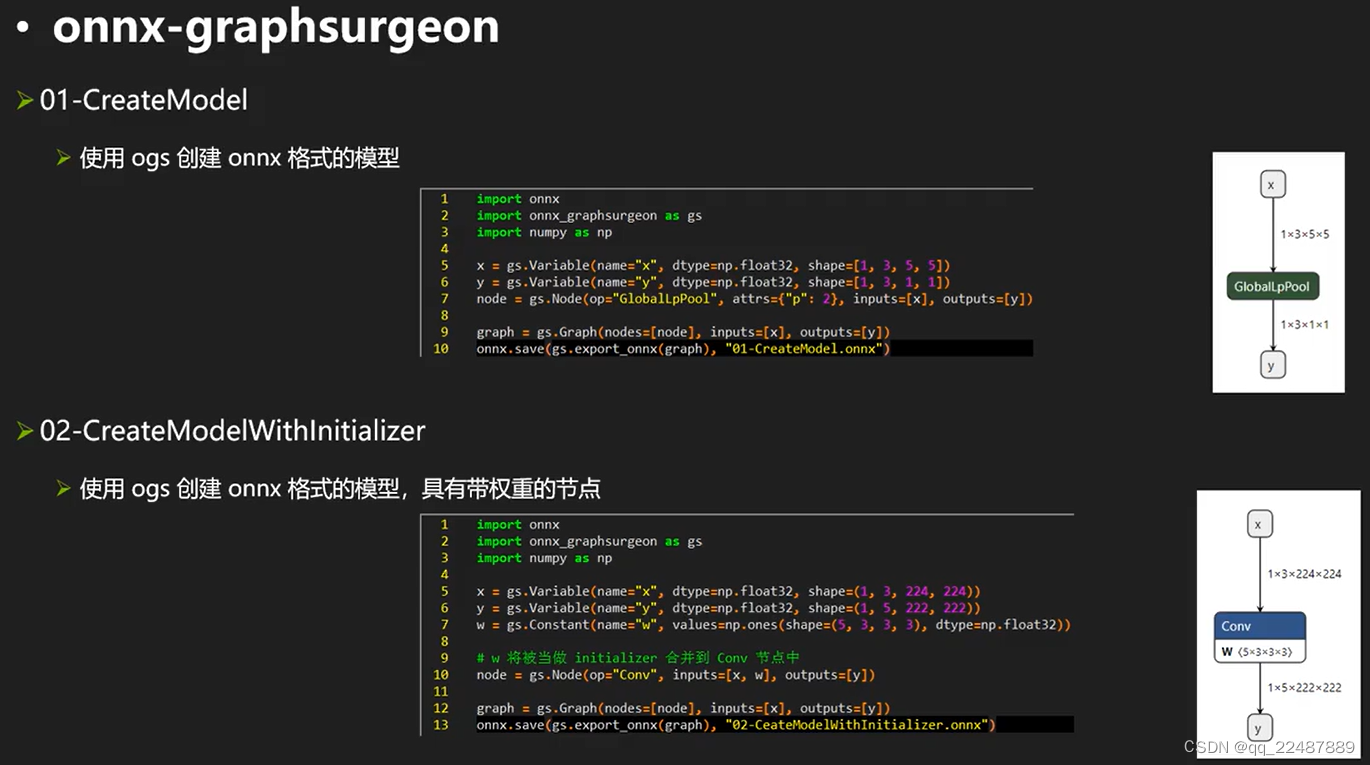Click the x input node above GlobalLpPool
The width and height of the screenshot is (1370, 765).
pos(1271,185)
